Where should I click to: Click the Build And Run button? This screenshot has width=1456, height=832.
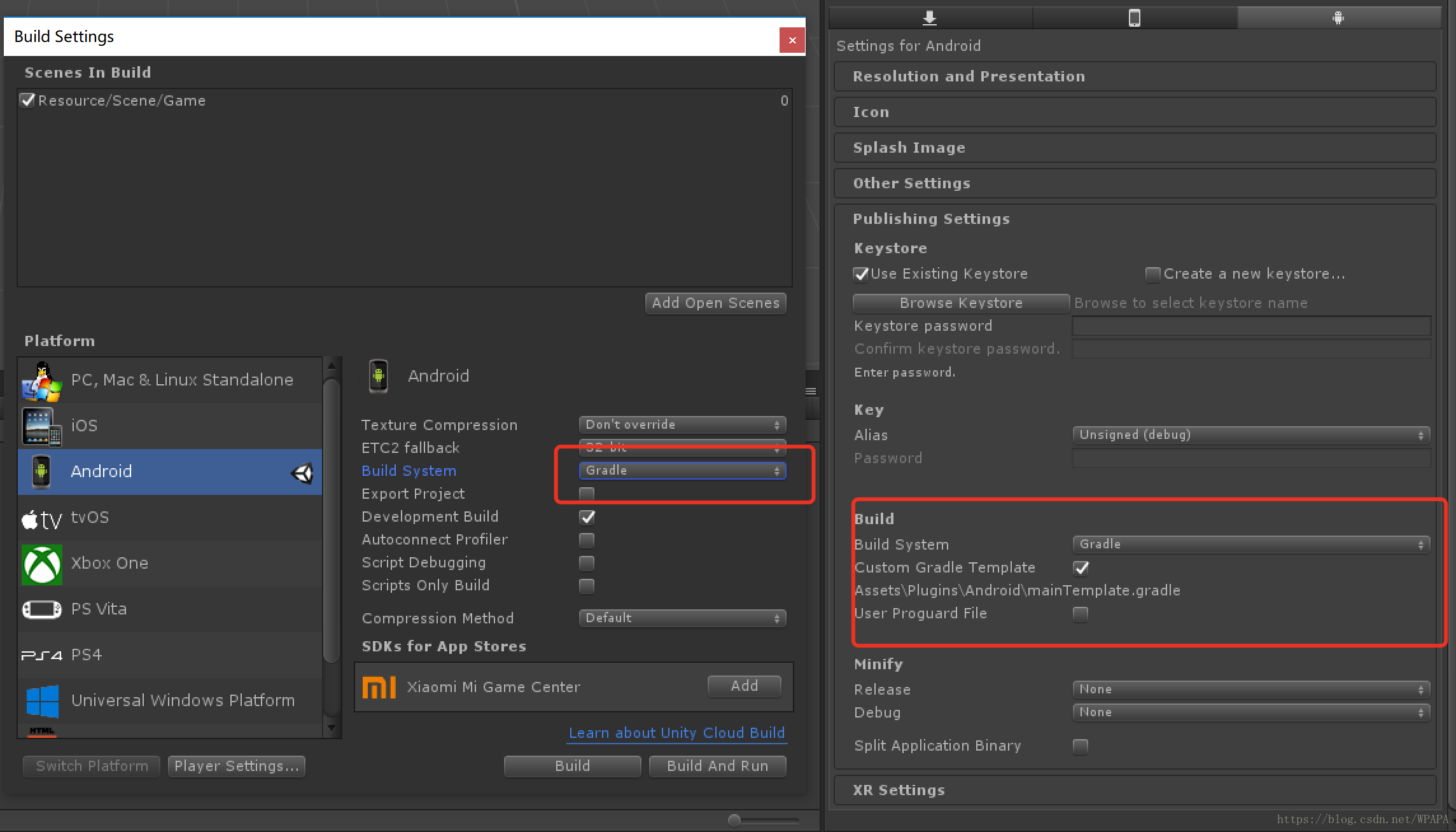coord(717,766)
